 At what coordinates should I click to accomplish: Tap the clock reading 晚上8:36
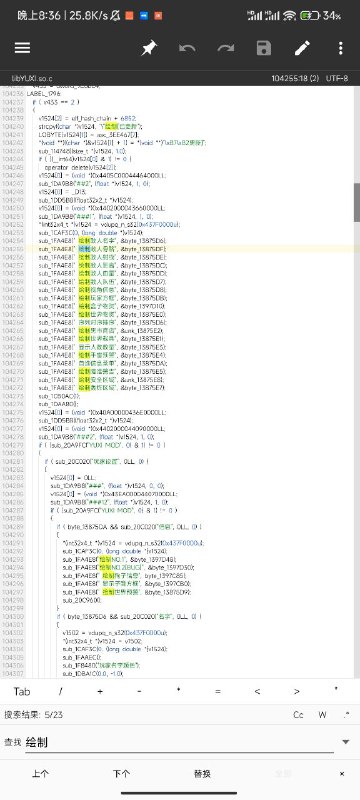[39, 15]
